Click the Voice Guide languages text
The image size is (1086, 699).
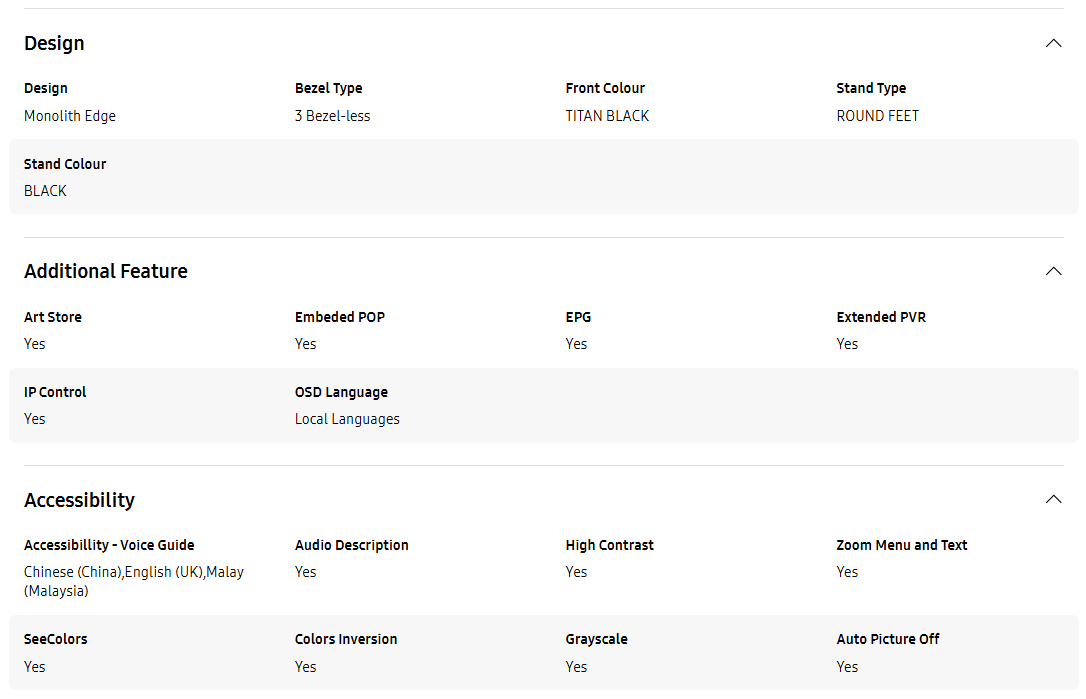(134, 581)
